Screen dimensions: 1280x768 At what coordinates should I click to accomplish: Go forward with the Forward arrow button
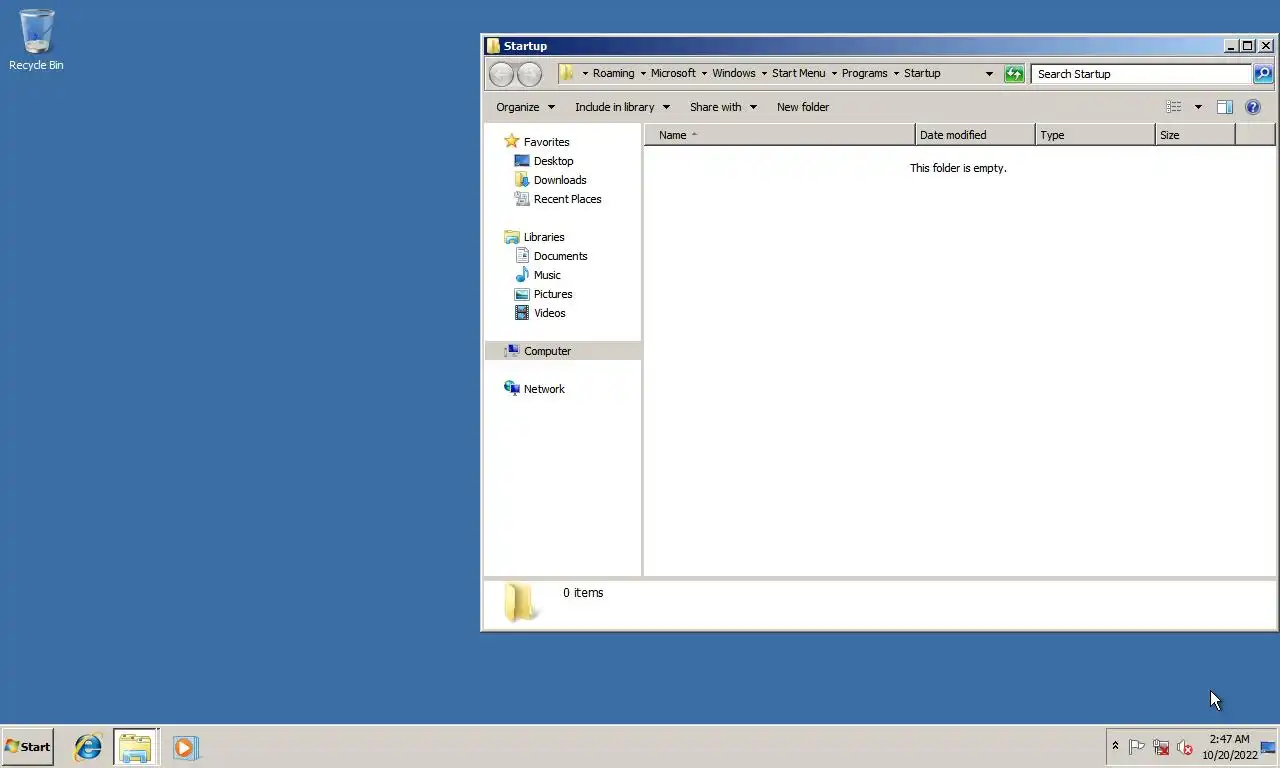tap(529, 74)
